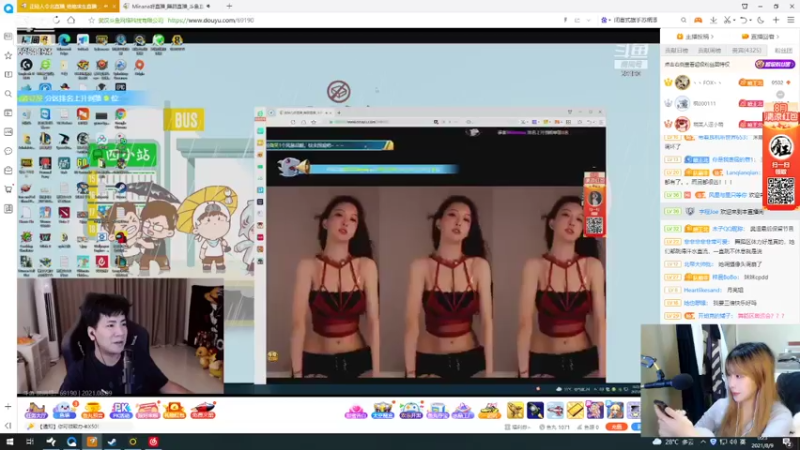Toggle night mode moon icon

(x=761, y=20)
